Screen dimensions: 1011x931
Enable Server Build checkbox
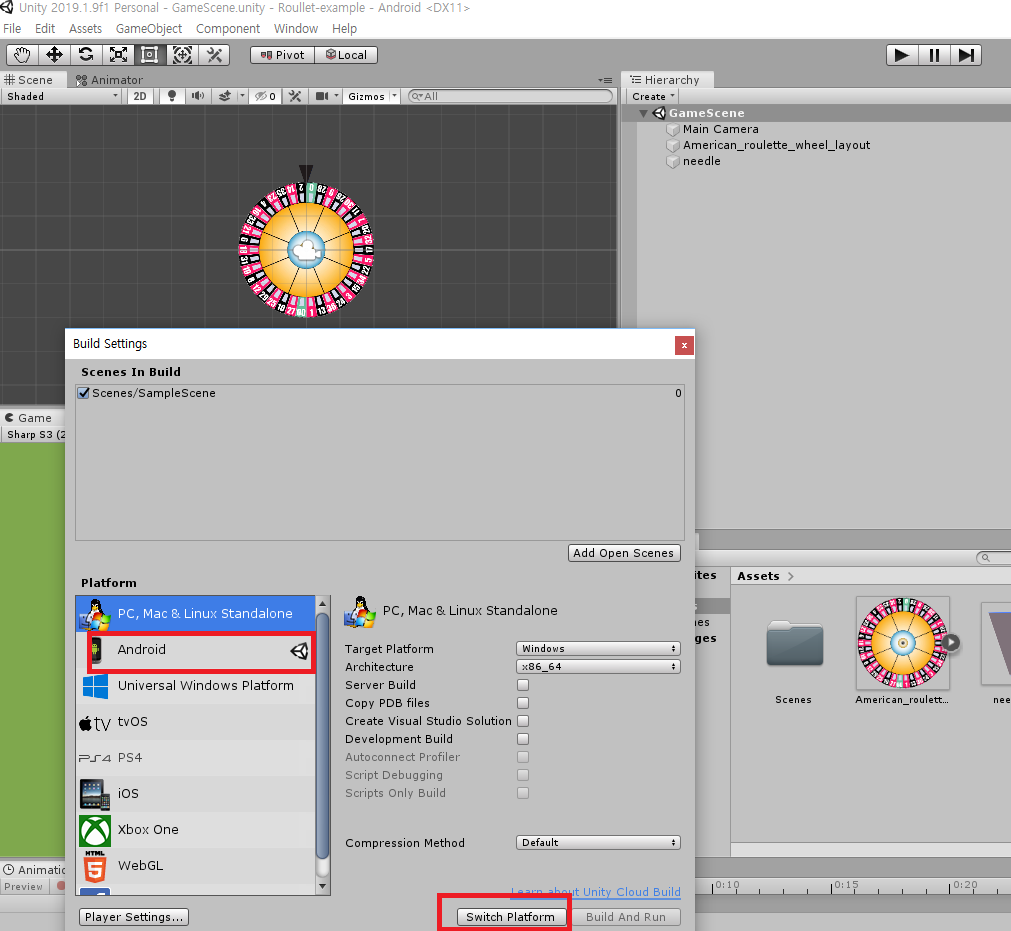pos(523,685)
